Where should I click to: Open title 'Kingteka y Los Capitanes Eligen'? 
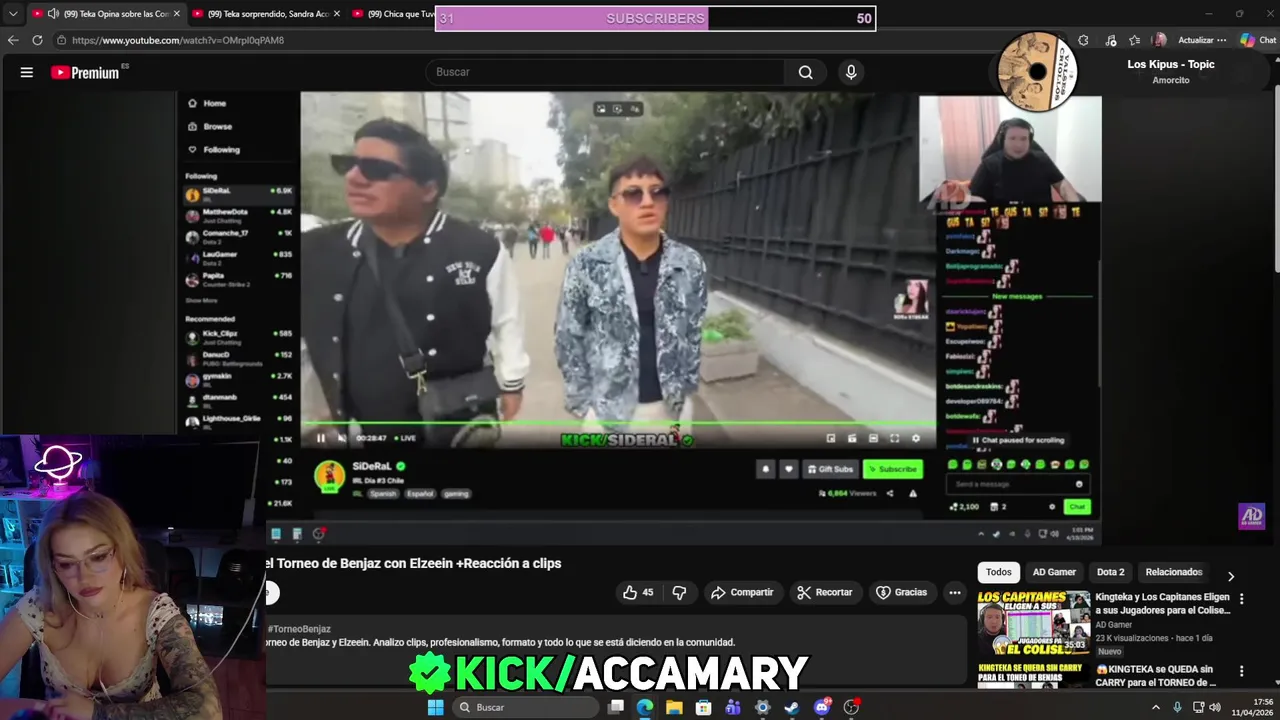click(1164, 604)
